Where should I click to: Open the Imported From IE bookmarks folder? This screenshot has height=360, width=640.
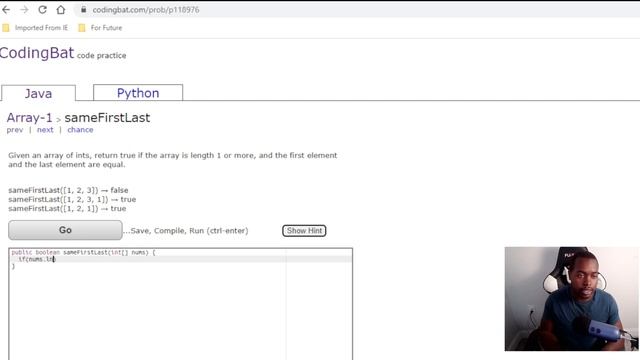pos(35,28)
